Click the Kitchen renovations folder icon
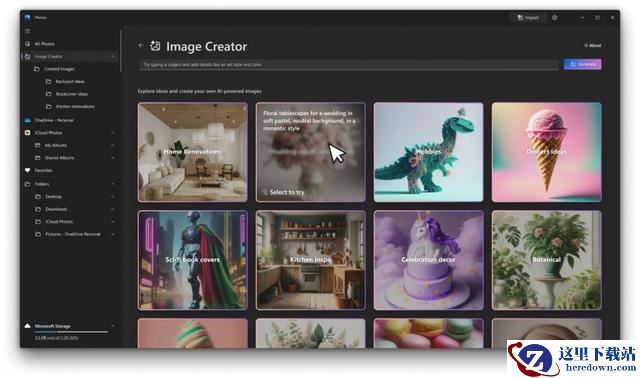The height and width of the screenshot is (378, 640). click(48, 106)
